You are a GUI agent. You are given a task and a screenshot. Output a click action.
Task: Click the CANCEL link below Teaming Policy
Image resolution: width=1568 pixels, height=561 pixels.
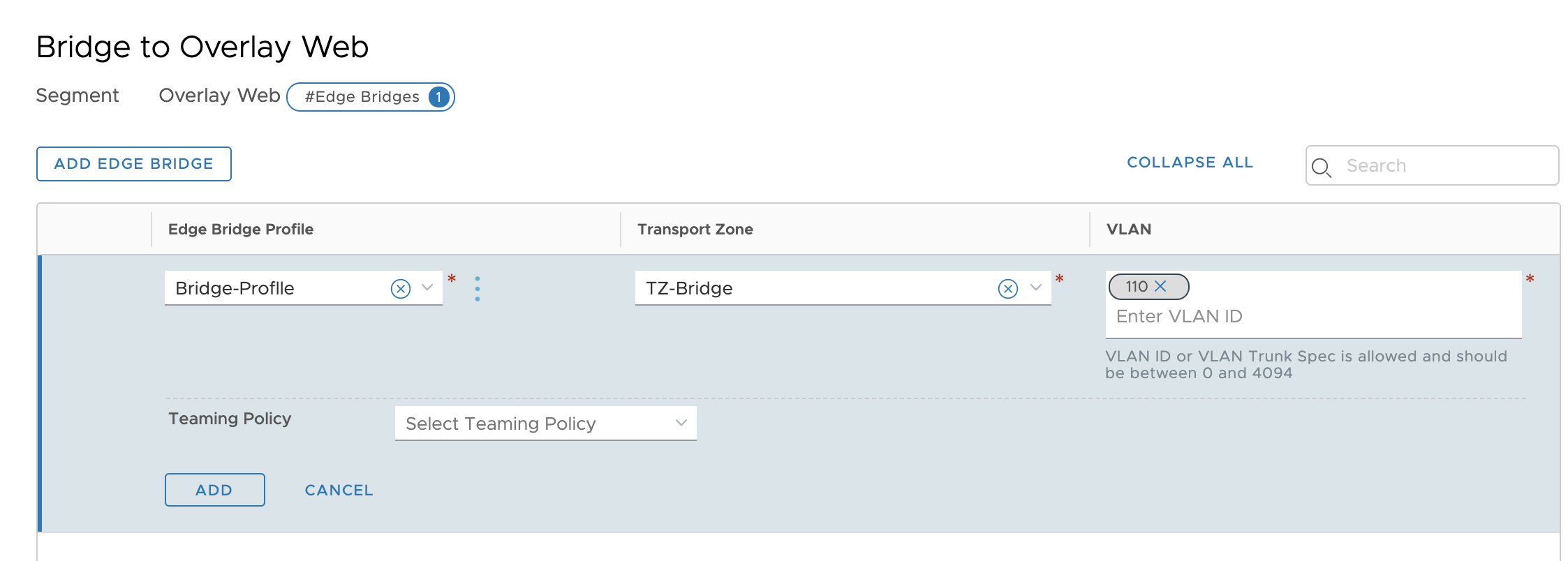click(338, 490)
